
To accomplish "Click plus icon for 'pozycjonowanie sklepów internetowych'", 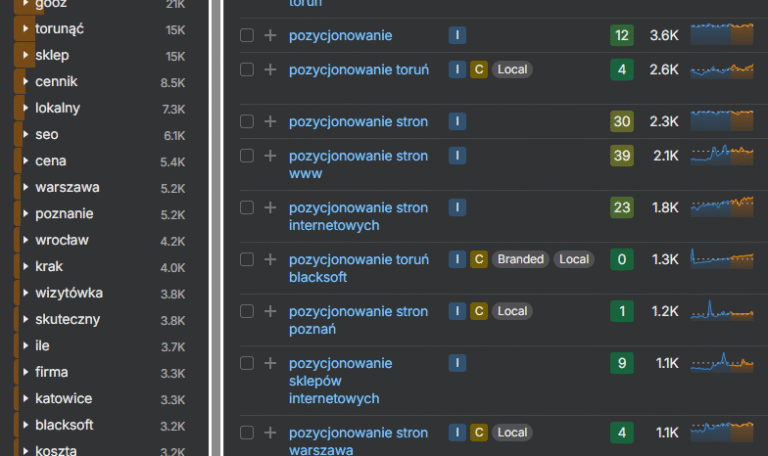I will pos(270,363).
